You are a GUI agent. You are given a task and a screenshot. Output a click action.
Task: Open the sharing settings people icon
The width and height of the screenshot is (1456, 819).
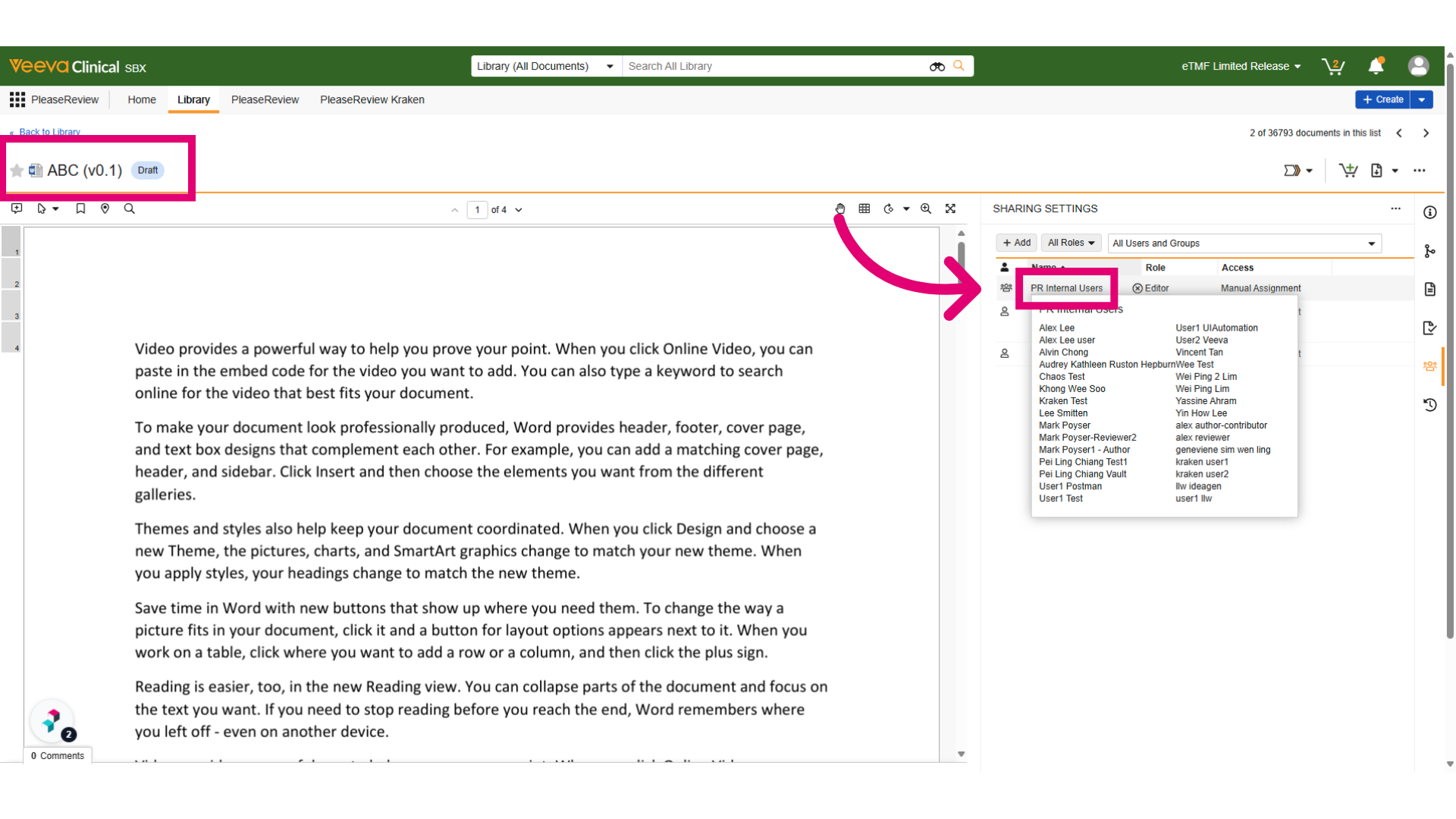(1430, 366)
